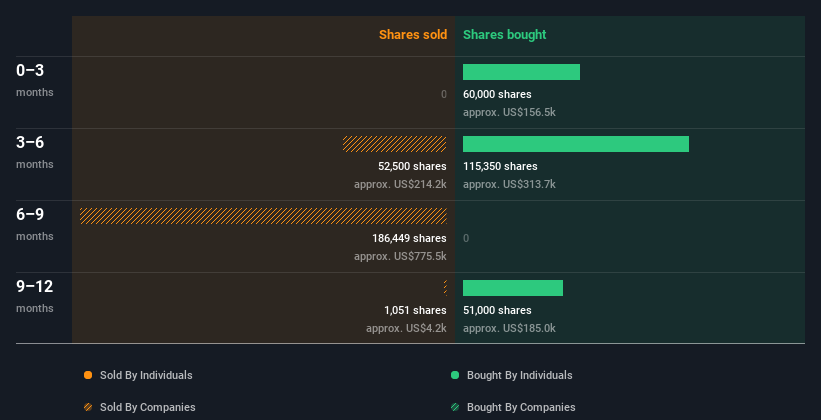Click the long hatched 6–9 months sold bar
This screenshot has height=420, width=821.
pos(263,216)
